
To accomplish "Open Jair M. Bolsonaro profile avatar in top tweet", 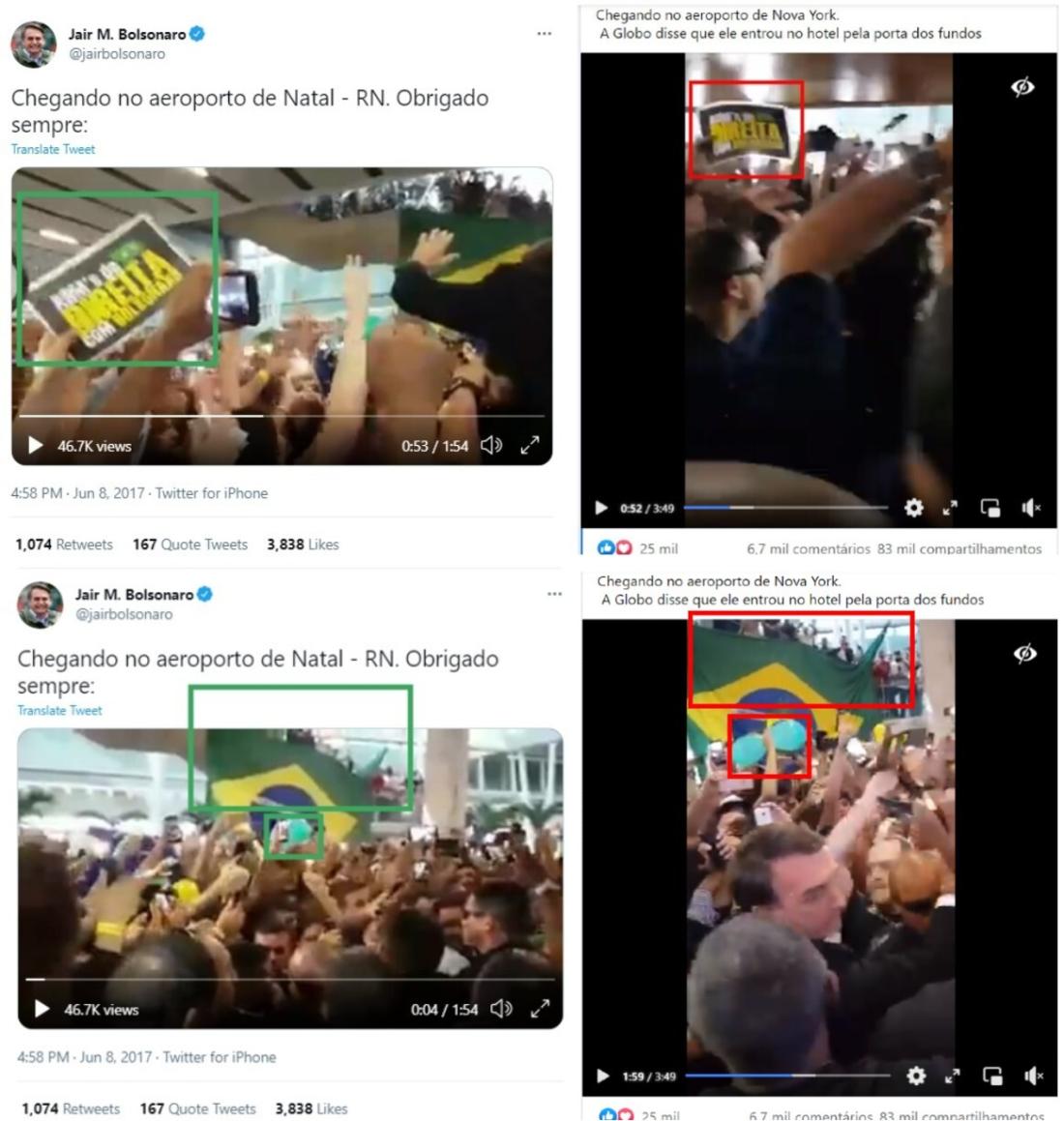I will coord(33,44).
